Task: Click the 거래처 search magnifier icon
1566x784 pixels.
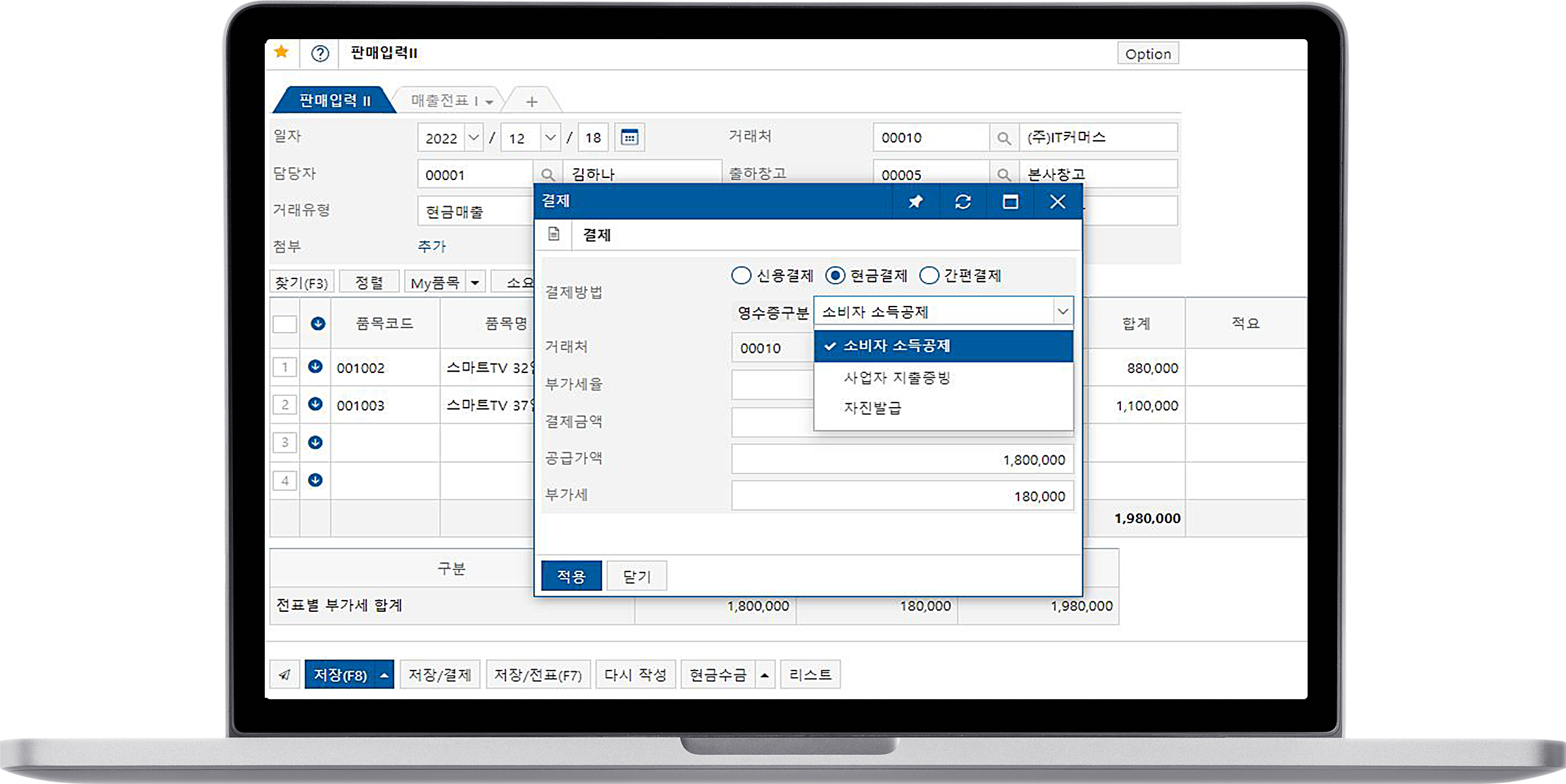Action: click(x=1004, y=138)
